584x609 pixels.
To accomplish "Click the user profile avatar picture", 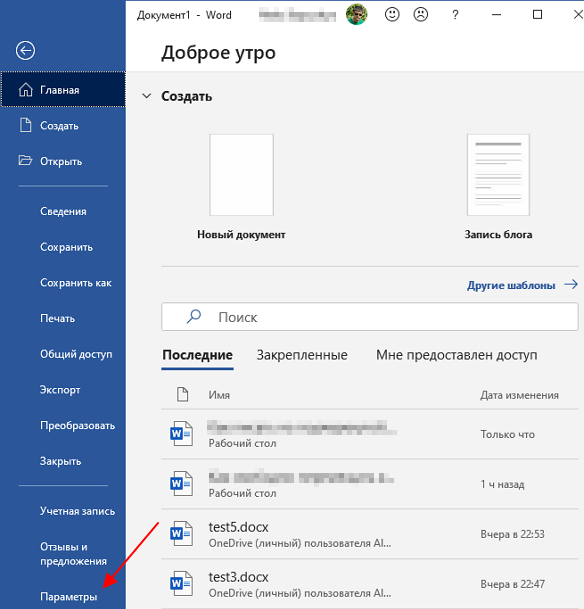I will pos(356,15).
